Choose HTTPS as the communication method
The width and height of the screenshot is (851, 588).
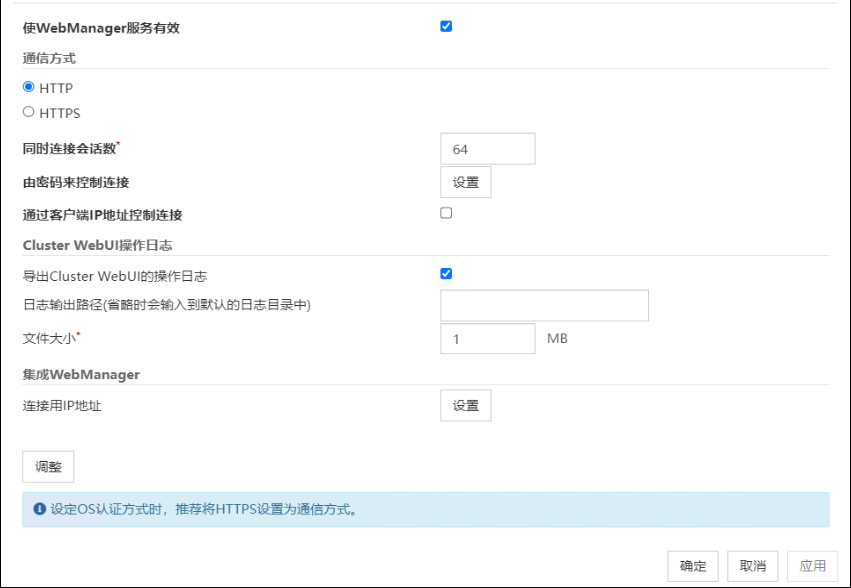pyautogui.click(x=29, y=113)
